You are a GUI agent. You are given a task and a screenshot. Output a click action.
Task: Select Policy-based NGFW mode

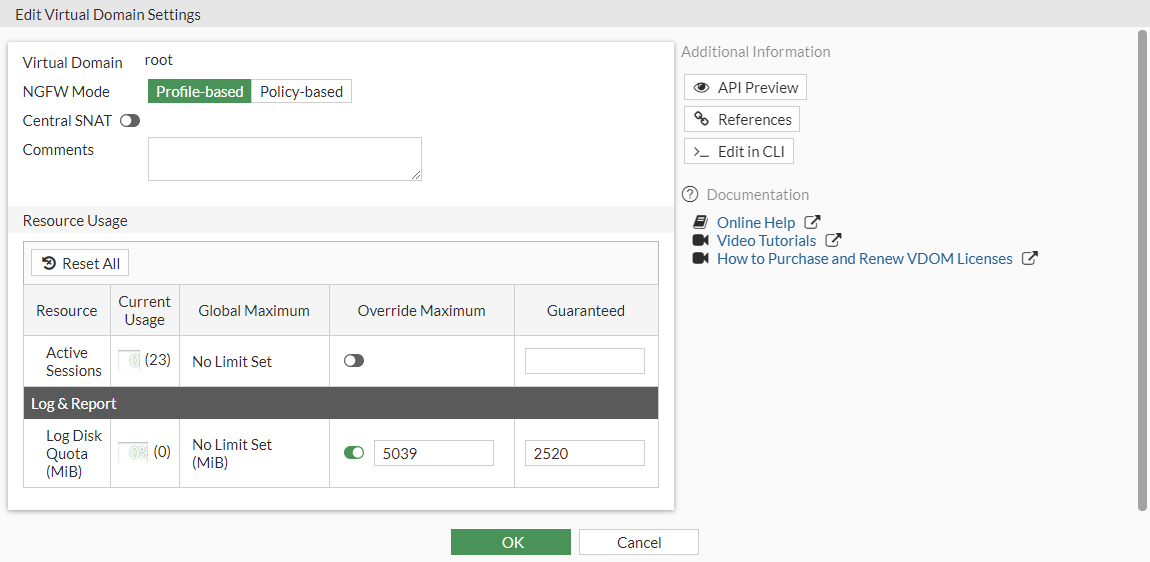pos(301,92)
